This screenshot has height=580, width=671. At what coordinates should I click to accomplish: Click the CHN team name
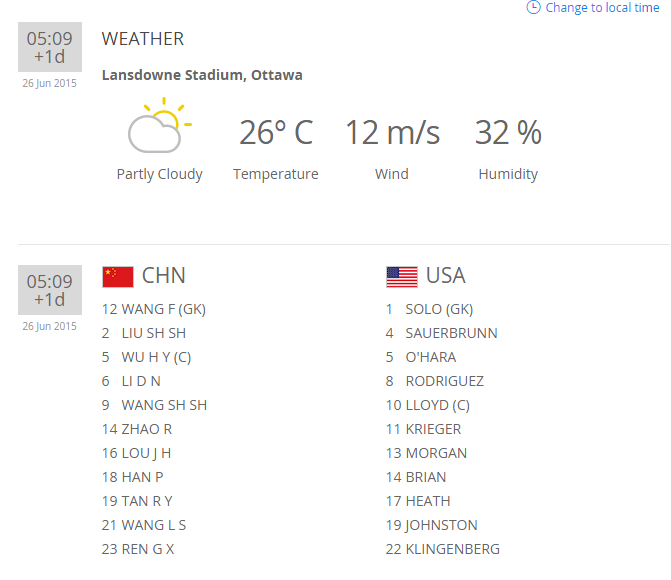point(164,276)
